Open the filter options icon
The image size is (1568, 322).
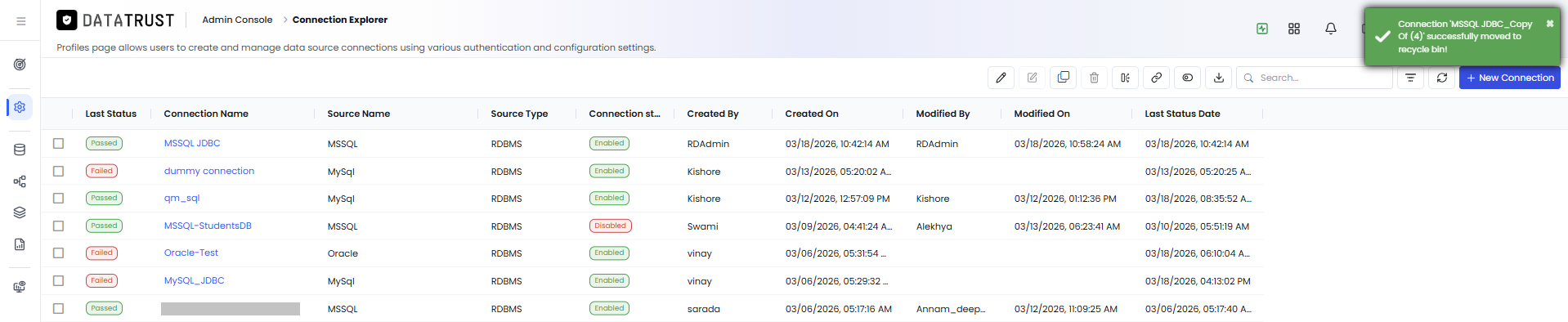(x=1410, y=78)
